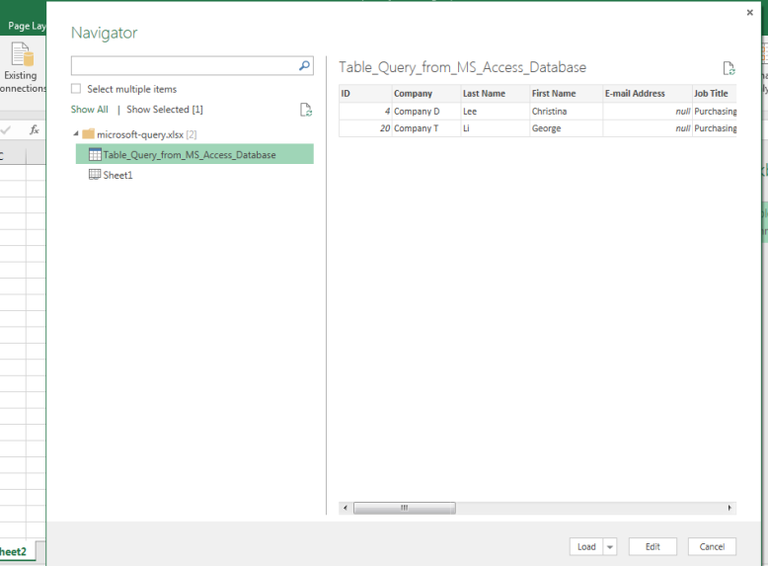Cancel the Navigator dialog
Image resolution: width=768 pixels, height=566 pixels.
[x=712, y=547]
